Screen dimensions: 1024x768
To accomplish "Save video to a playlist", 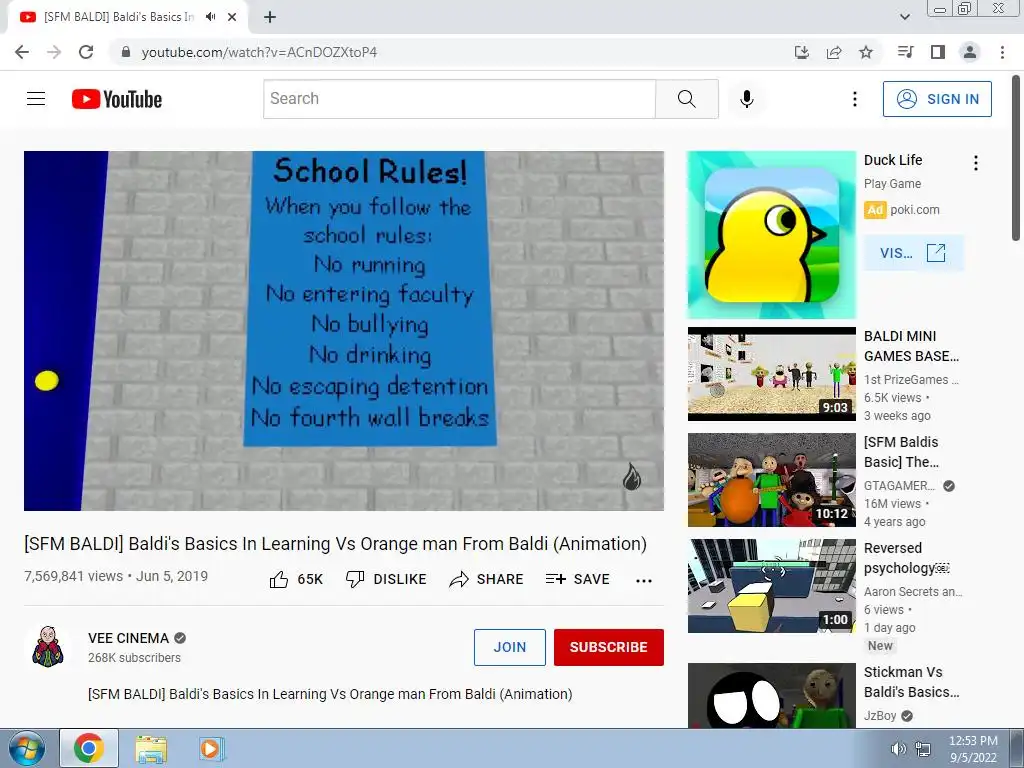I will pos(578,579).
